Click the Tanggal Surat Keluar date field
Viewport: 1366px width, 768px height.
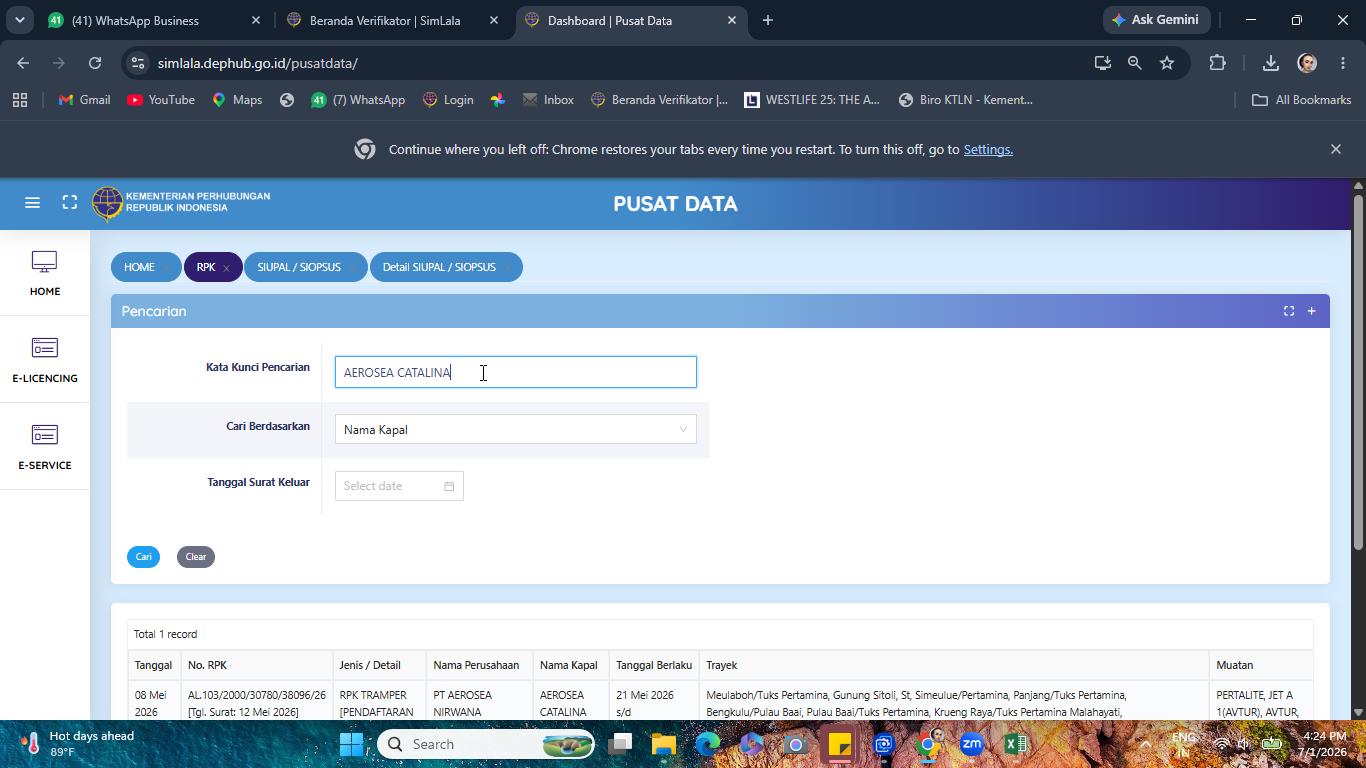tap(399, 486)
